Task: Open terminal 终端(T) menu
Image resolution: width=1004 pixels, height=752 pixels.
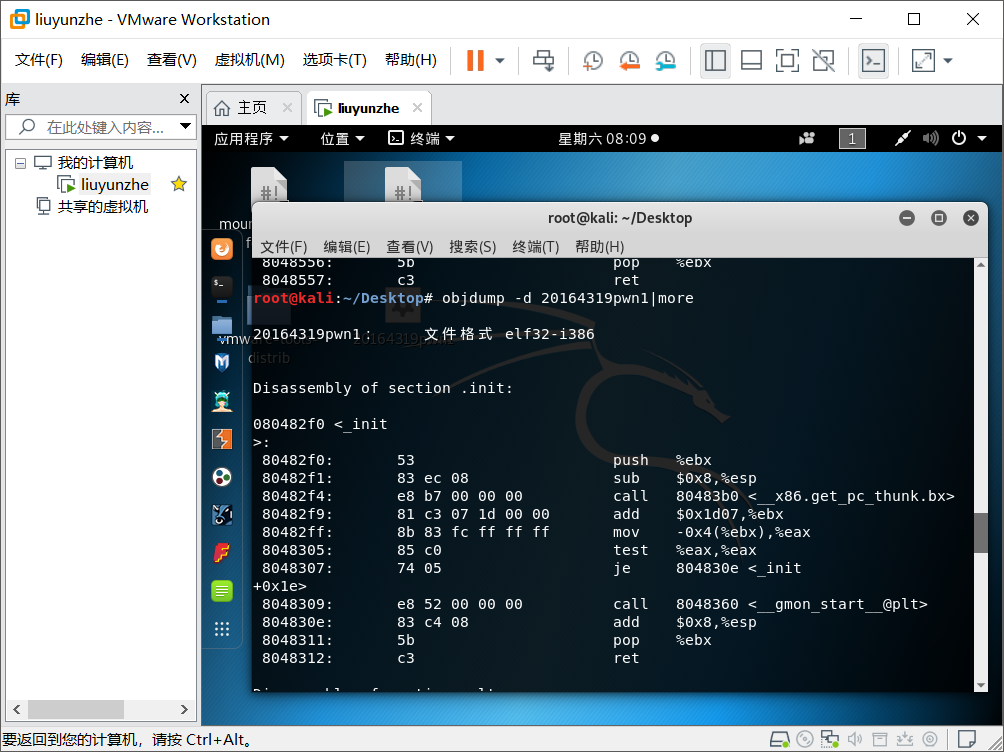Action: click(x=535, y=247)
